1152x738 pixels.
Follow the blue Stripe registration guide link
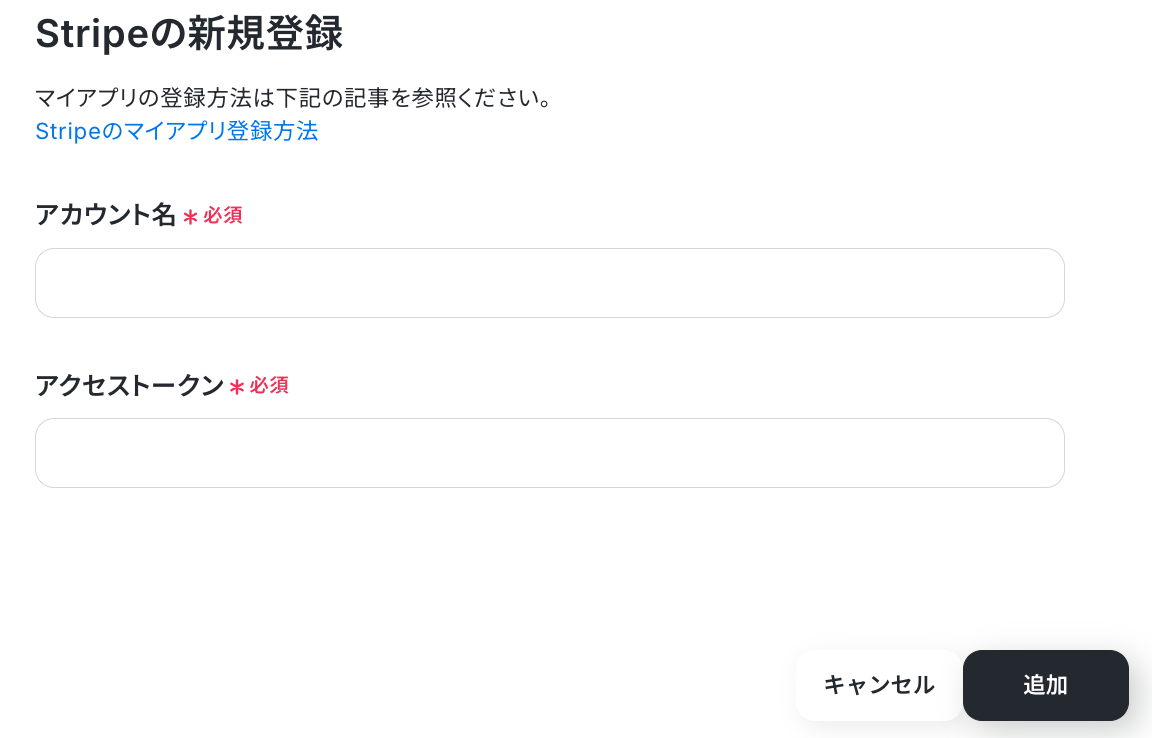pos(176,131)
